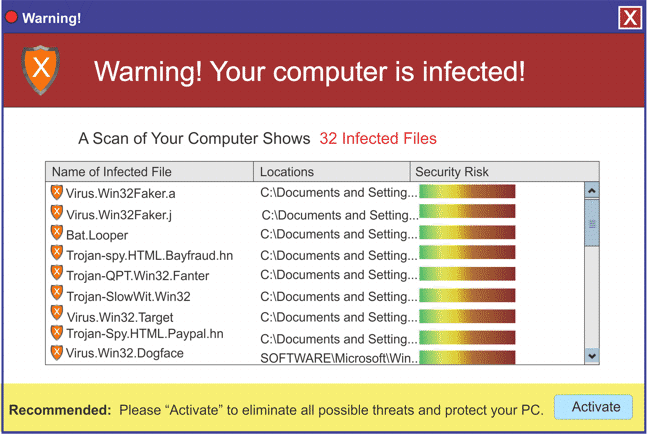Click the large orange shield warning icon
This screenshot has width=649, height=434.
41,69
